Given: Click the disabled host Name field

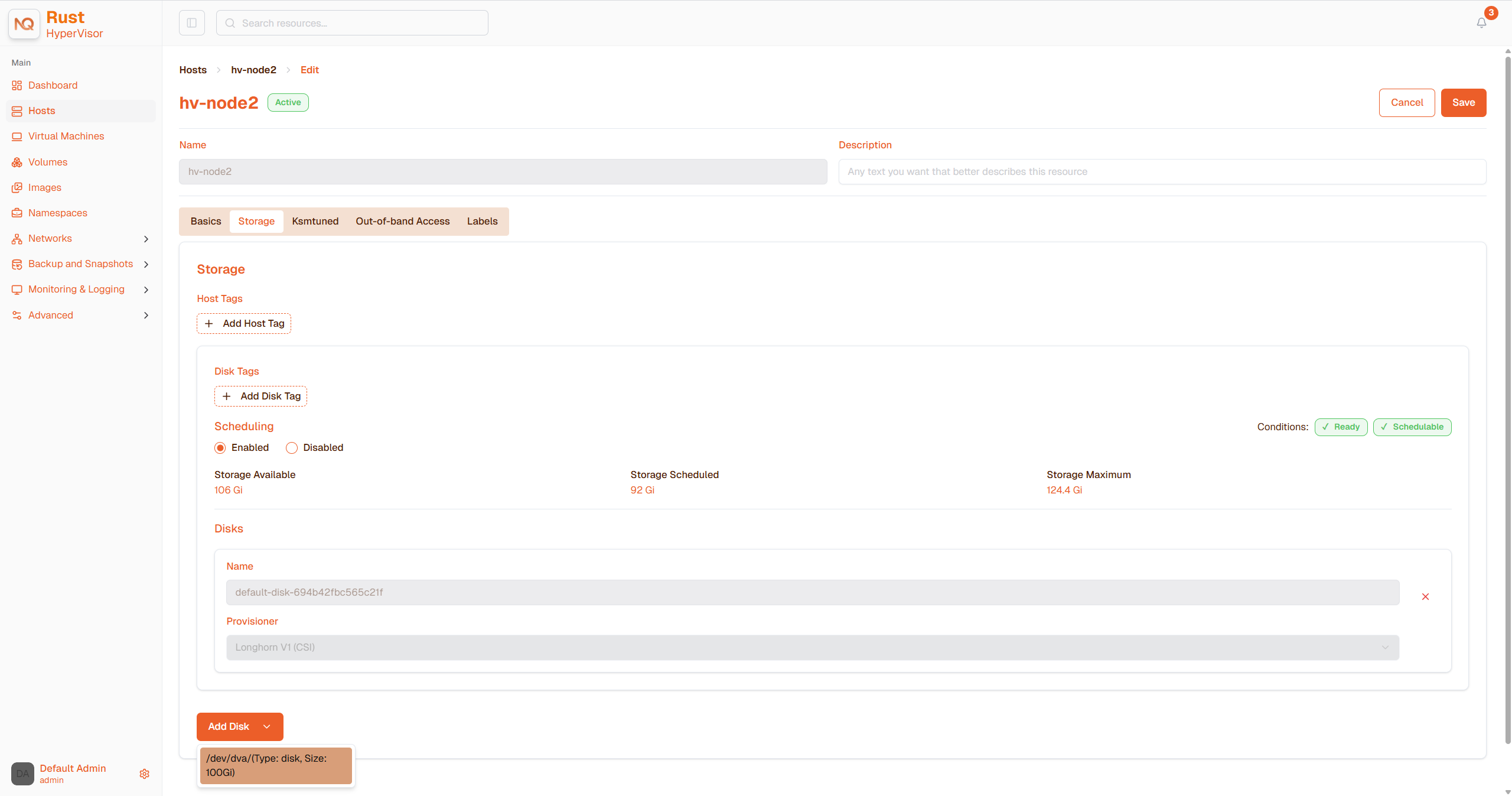Looking at the screenshot, I should (503, 172).
